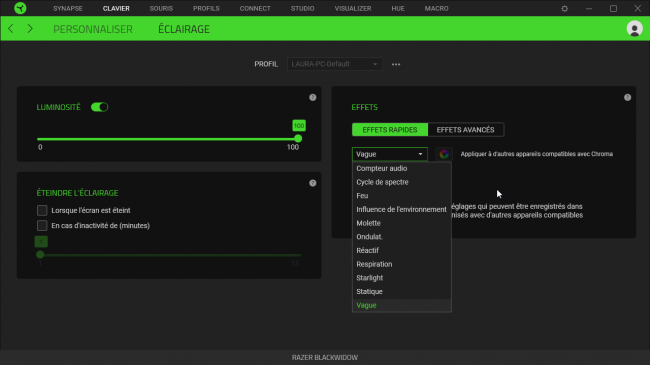Collapse the Vague effects dropdown
650x365 pixels.
click(390, 154)
